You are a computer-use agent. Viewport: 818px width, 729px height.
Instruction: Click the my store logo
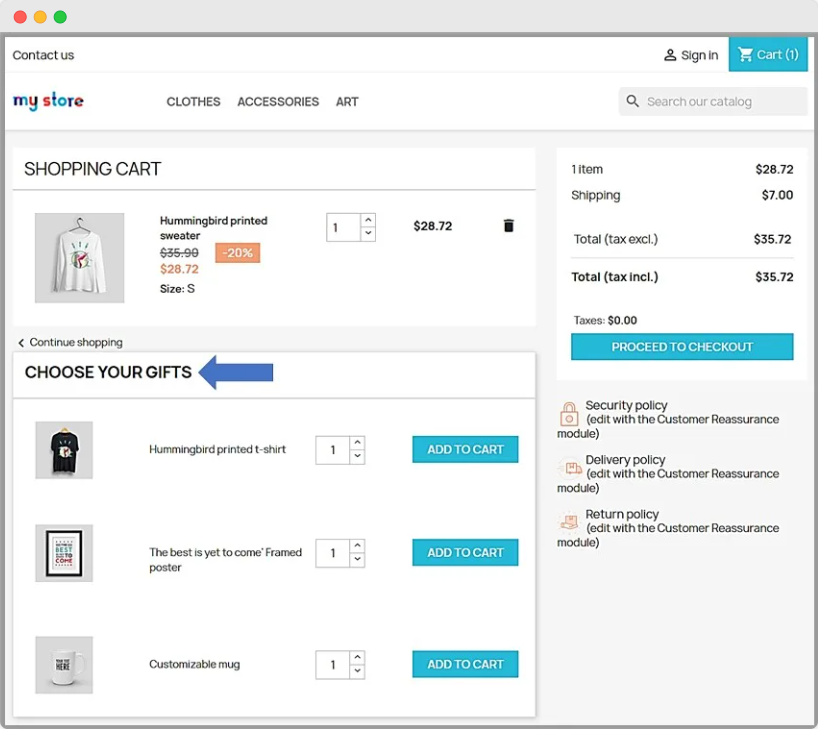coord(48,101)
